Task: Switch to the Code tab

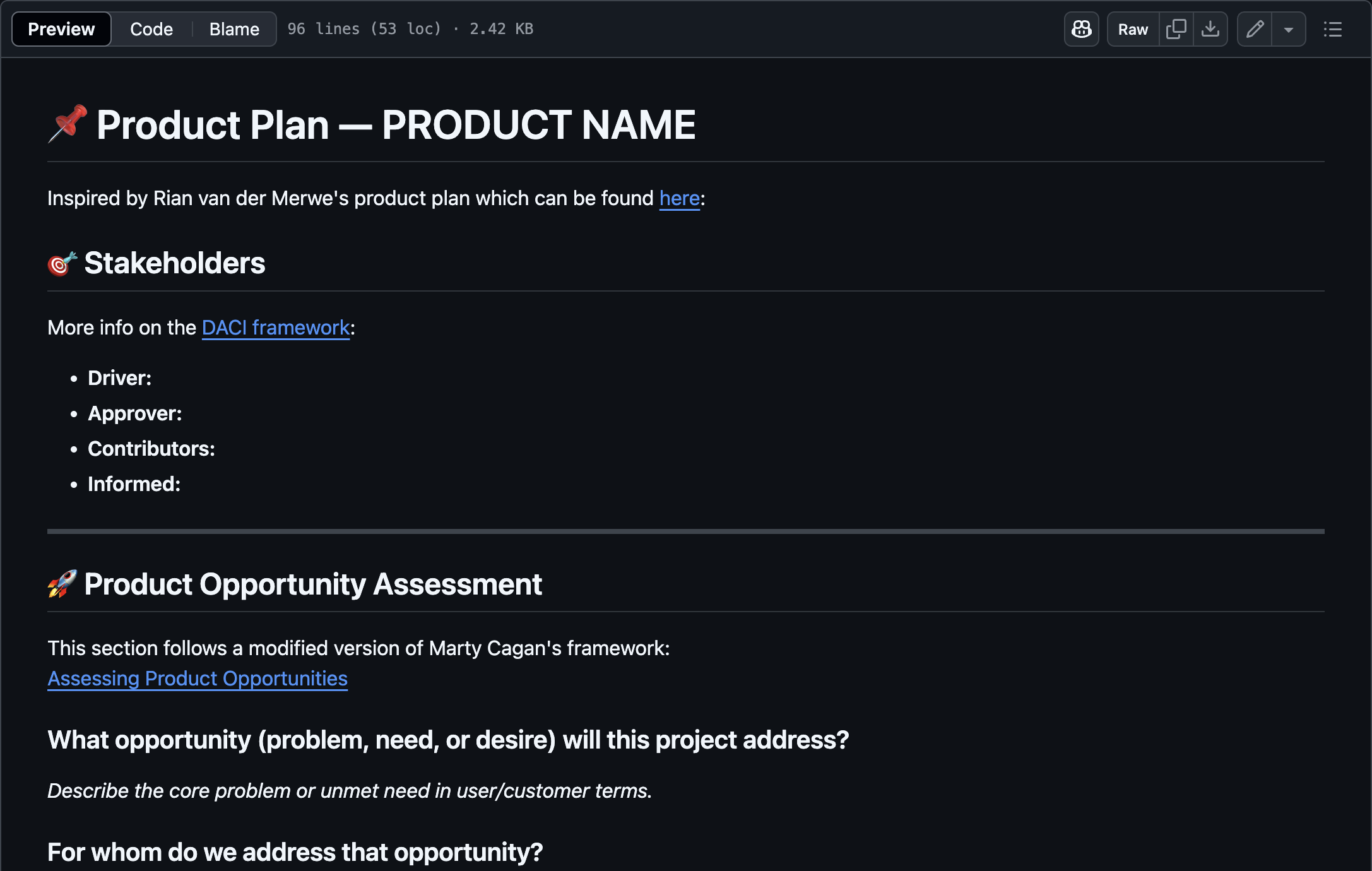Action: (151, 29)
